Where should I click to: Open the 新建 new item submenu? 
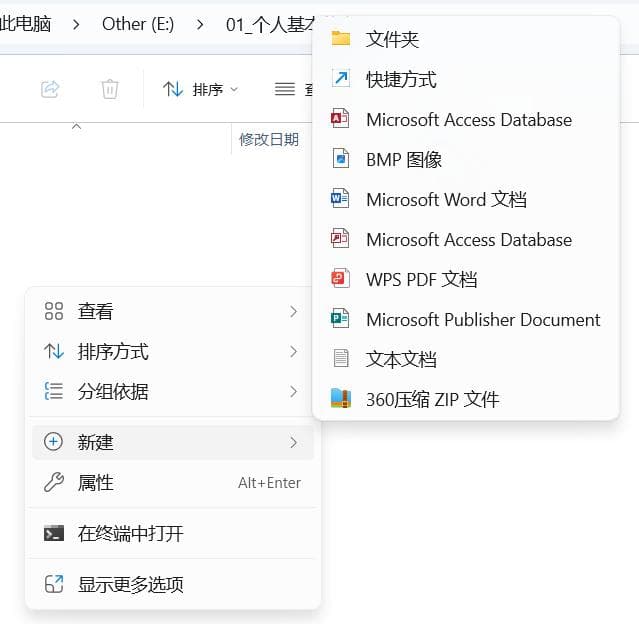pos(173,442)
